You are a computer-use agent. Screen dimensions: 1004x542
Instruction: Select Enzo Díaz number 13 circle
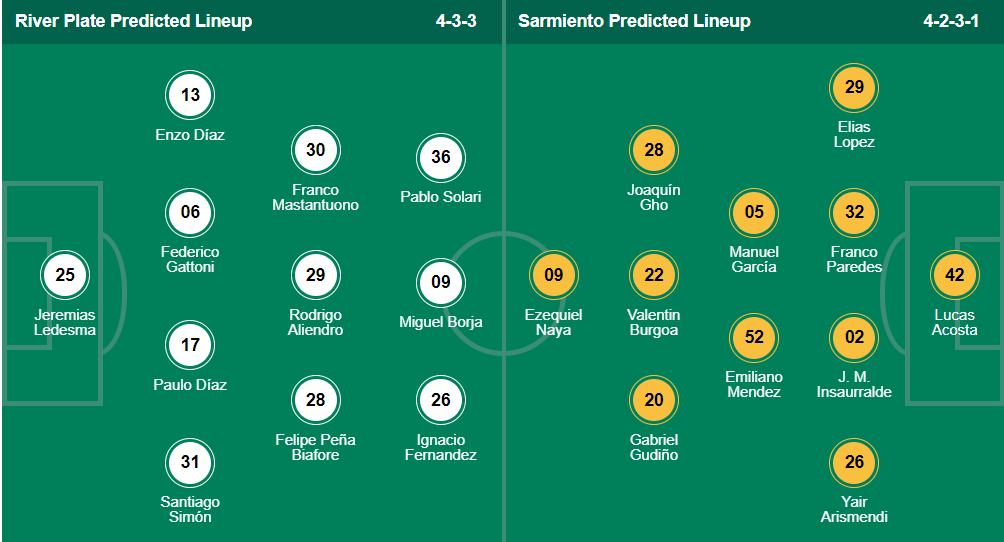[190, 96]
